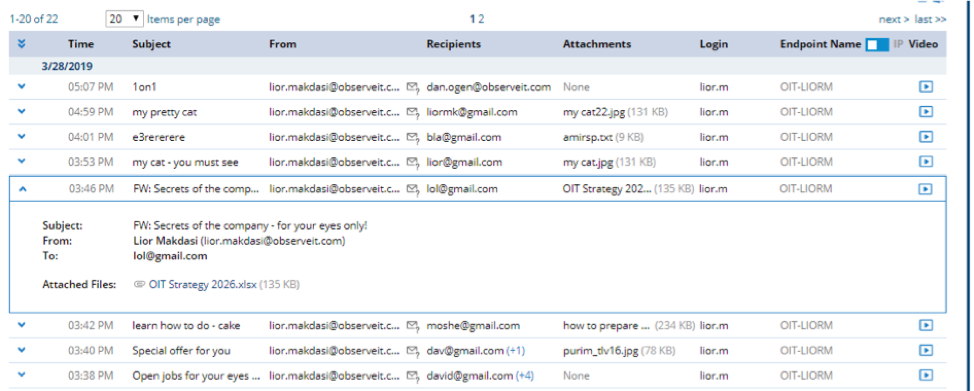The width and height of the screenshot is (974, 391).
Task: Expand the my pretty cat row
Action: [22, 111]
